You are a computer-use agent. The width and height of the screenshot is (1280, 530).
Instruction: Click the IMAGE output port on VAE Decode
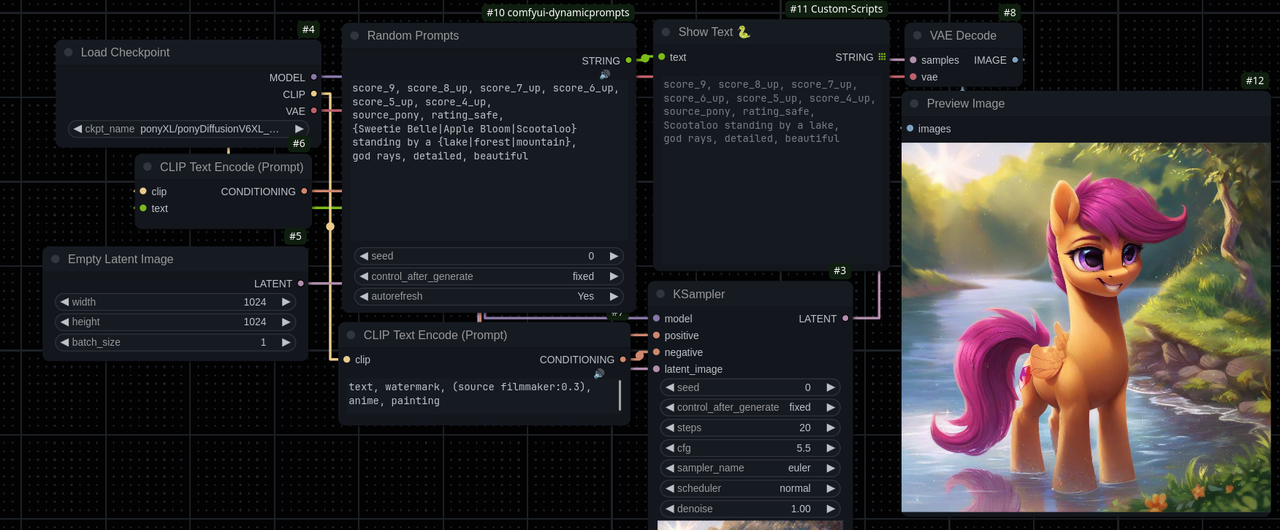pyautogui.click(x=1015, y=60)
